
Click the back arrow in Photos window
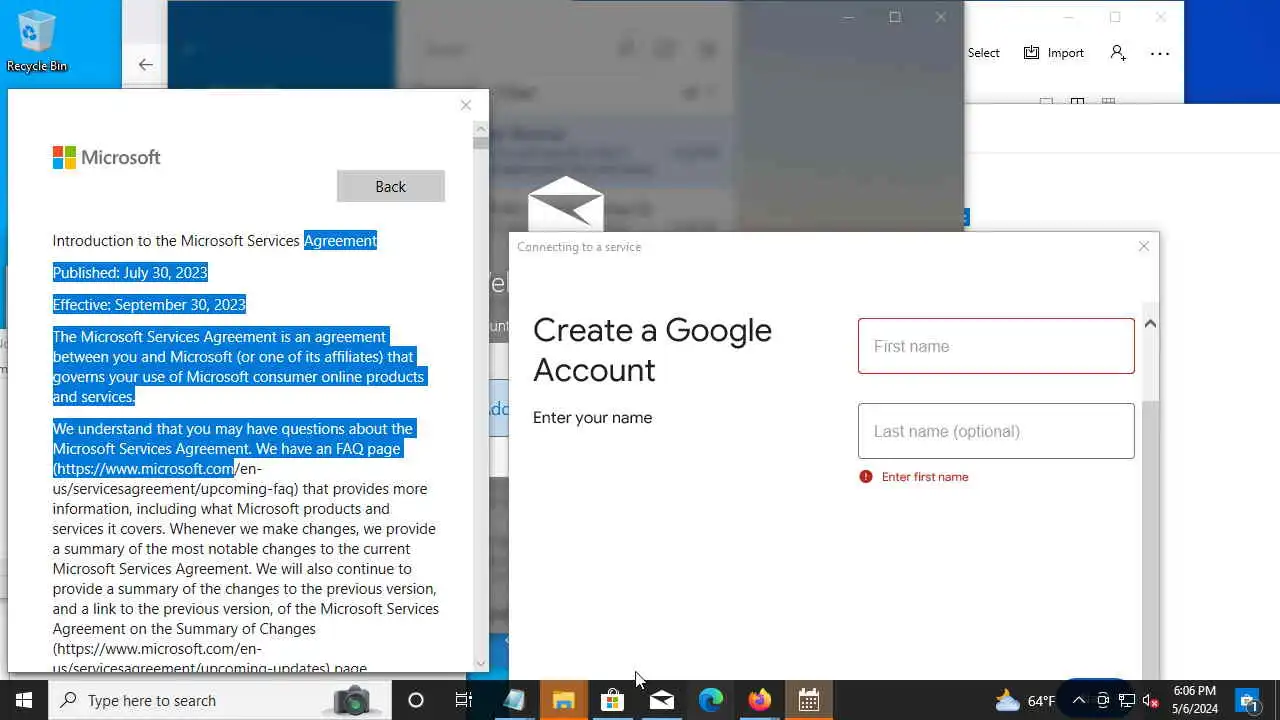pos(145,64)
